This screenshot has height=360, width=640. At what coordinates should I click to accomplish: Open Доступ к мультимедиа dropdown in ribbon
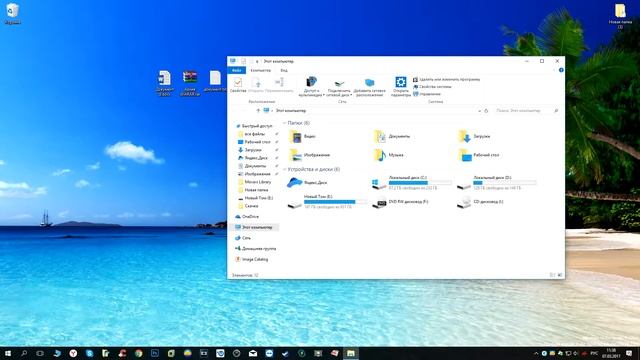311,87
